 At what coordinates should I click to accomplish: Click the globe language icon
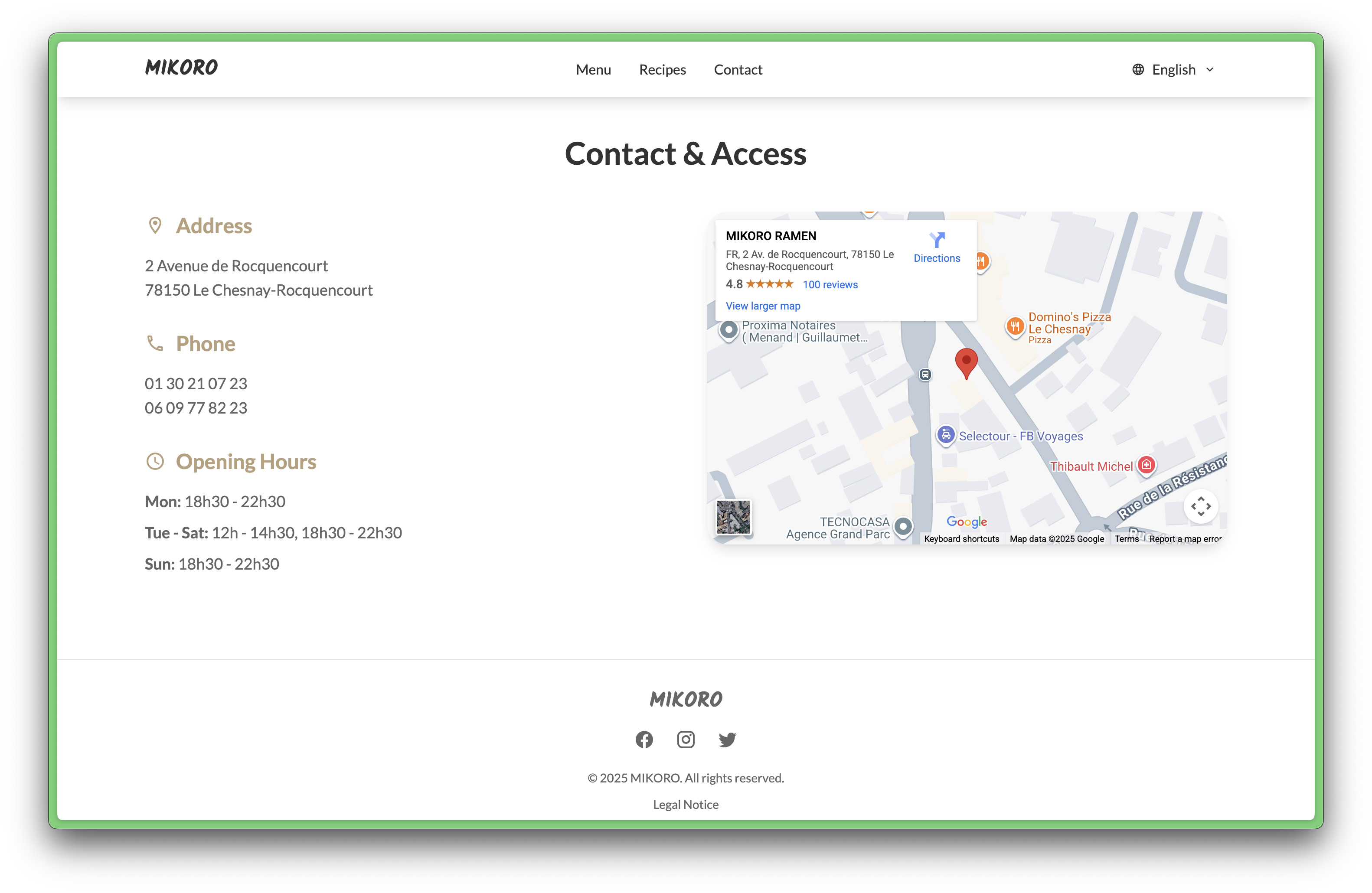[1138, 70]
